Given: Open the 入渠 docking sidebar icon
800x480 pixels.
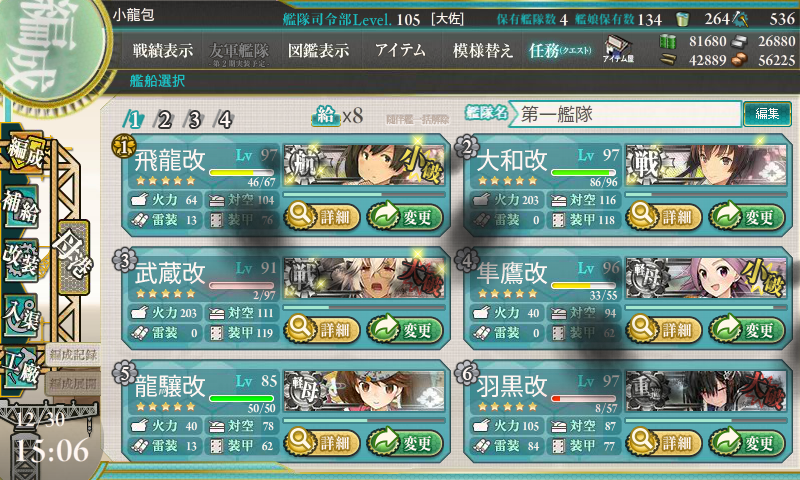Looking at the screenshot, I should click(x=20, y=315).
